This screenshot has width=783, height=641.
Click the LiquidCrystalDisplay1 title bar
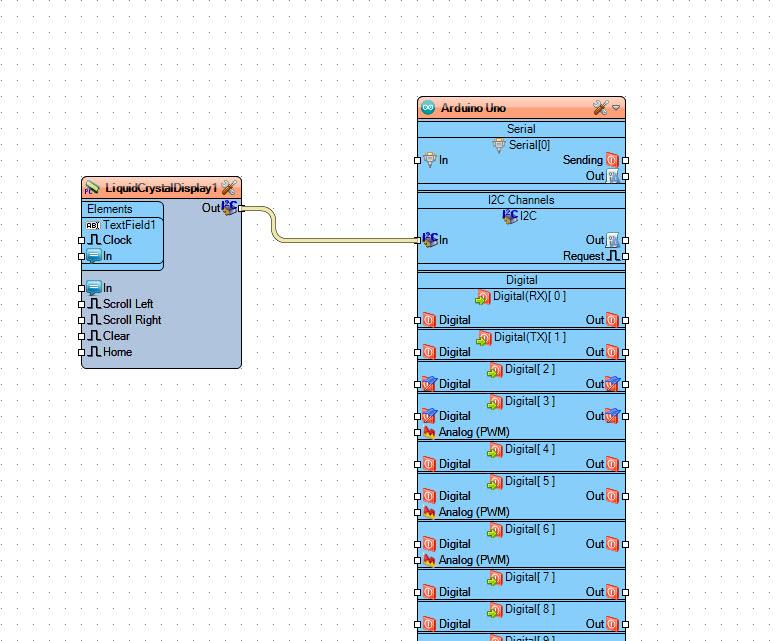[160, 188]
